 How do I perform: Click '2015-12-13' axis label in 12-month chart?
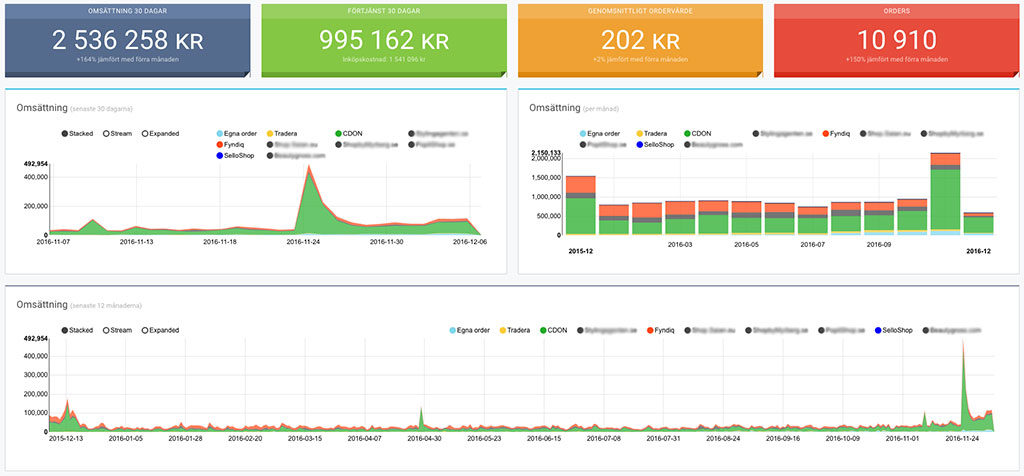click(66, 439)
